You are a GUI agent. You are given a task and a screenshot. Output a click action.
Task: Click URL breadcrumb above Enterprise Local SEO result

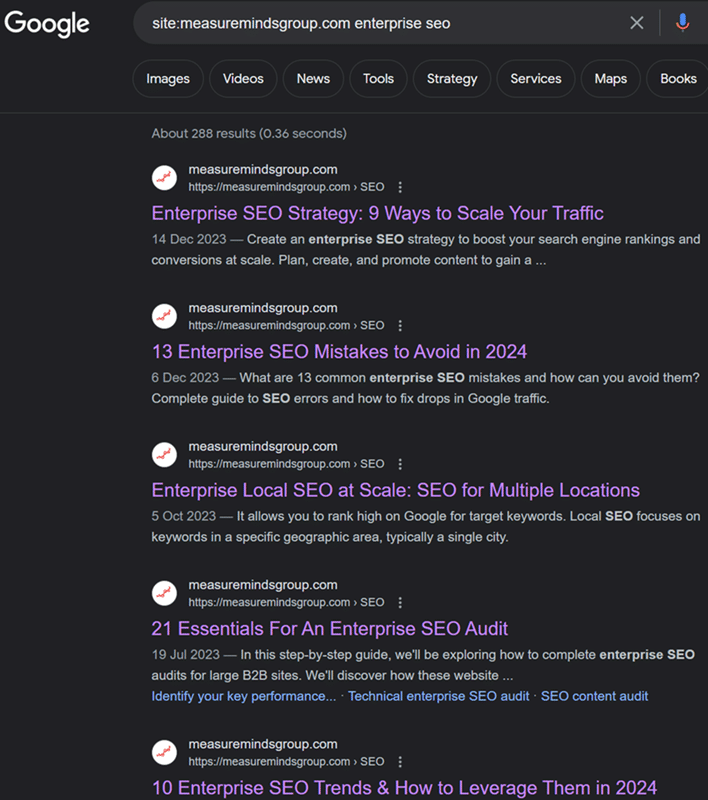coord(286,464)
